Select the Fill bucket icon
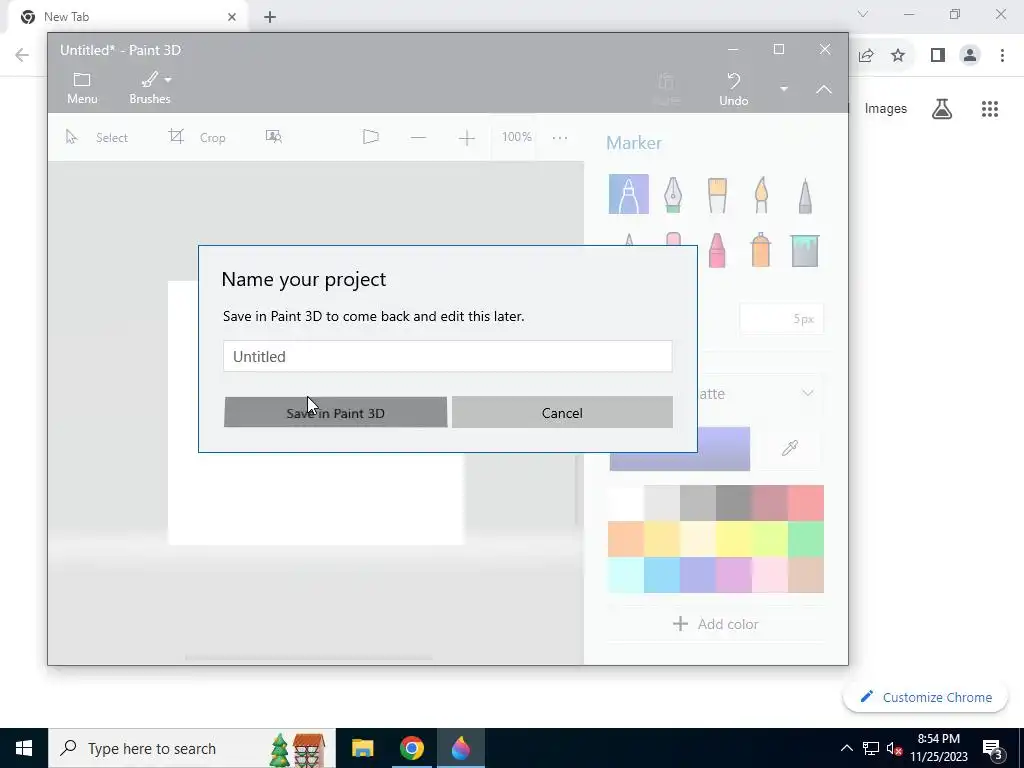The height and width of the screenshot is (768, 1024). [805, 251]
